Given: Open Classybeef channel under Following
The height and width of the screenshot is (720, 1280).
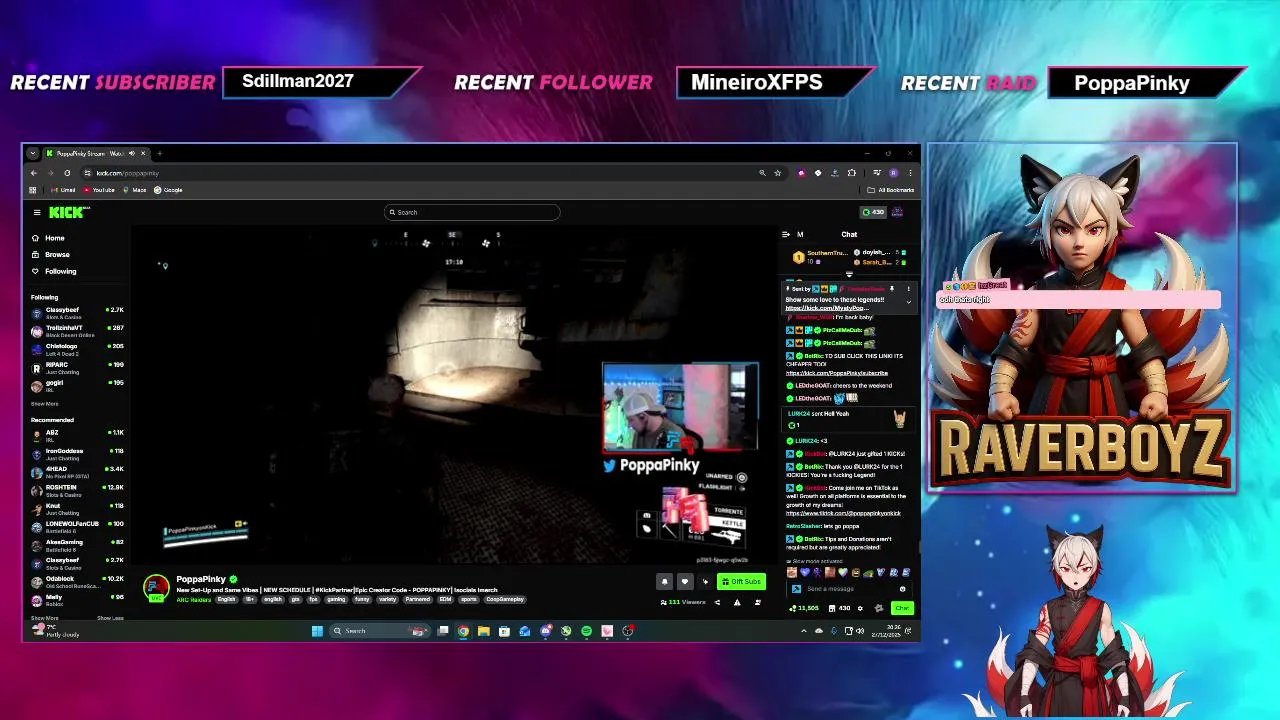Looking at the screenshot, I should point(77,312).
